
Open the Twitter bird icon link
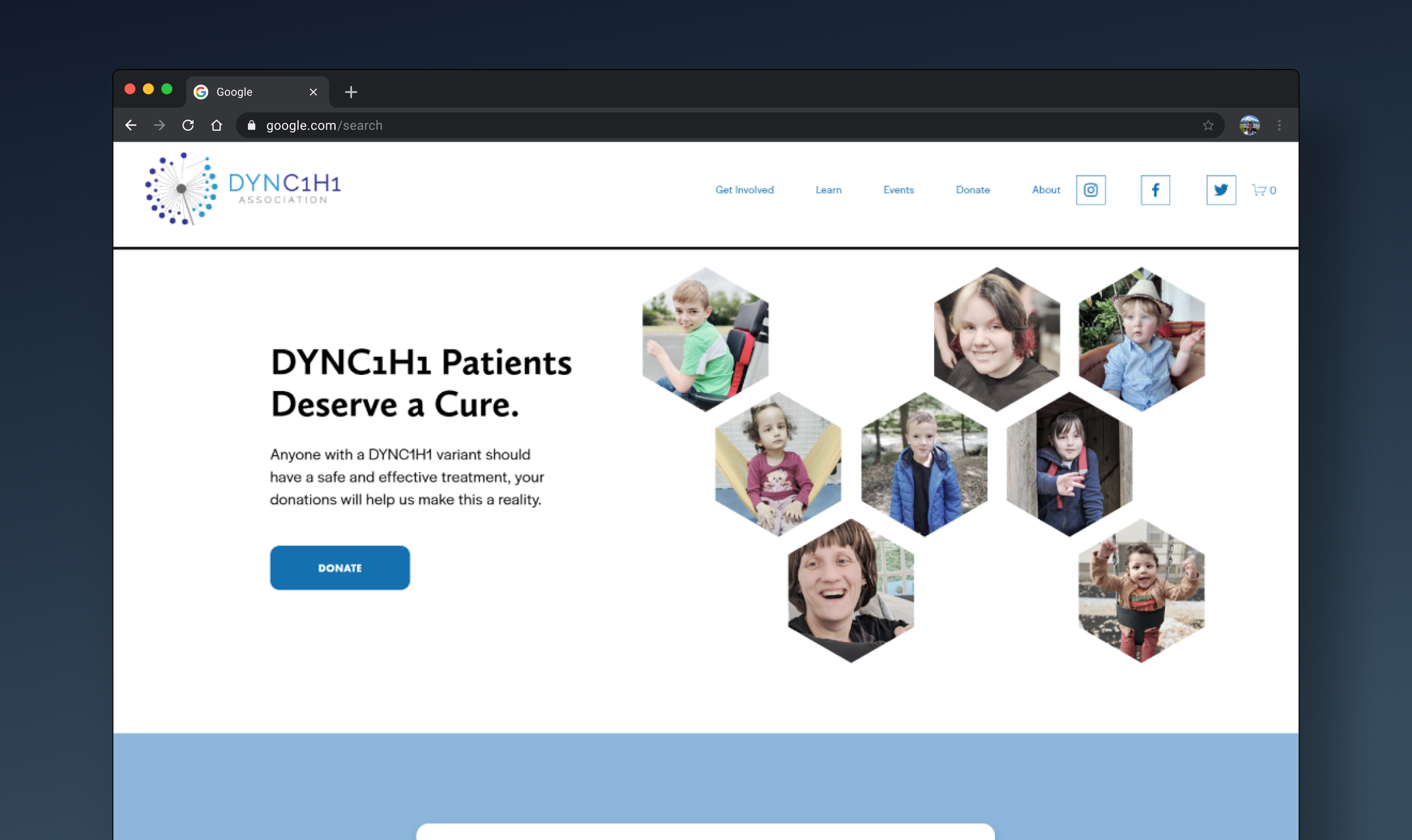pyautogui.click(x=1221, y=190)
